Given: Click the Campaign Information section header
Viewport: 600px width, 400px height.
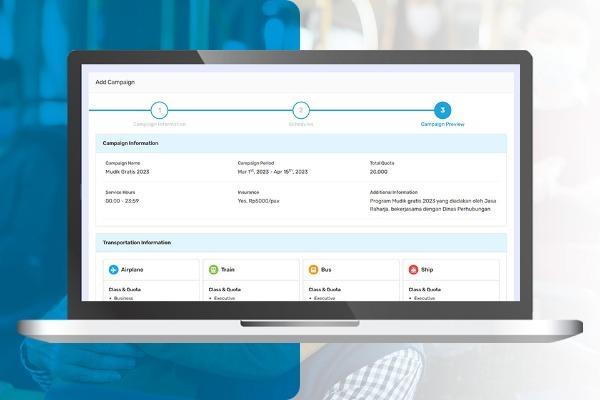Looking at the screenshot, I should (131, 143).
